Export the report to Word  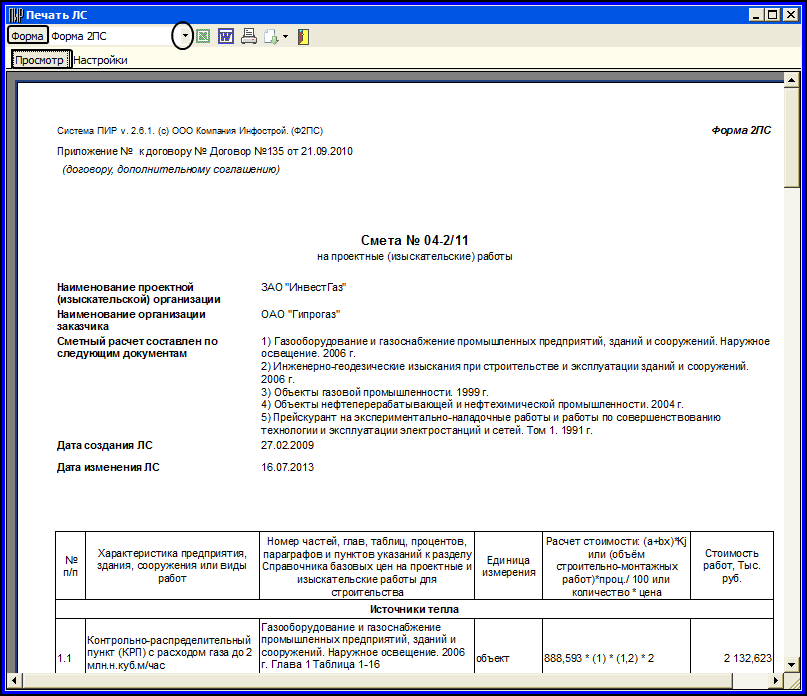coord(226,37)
